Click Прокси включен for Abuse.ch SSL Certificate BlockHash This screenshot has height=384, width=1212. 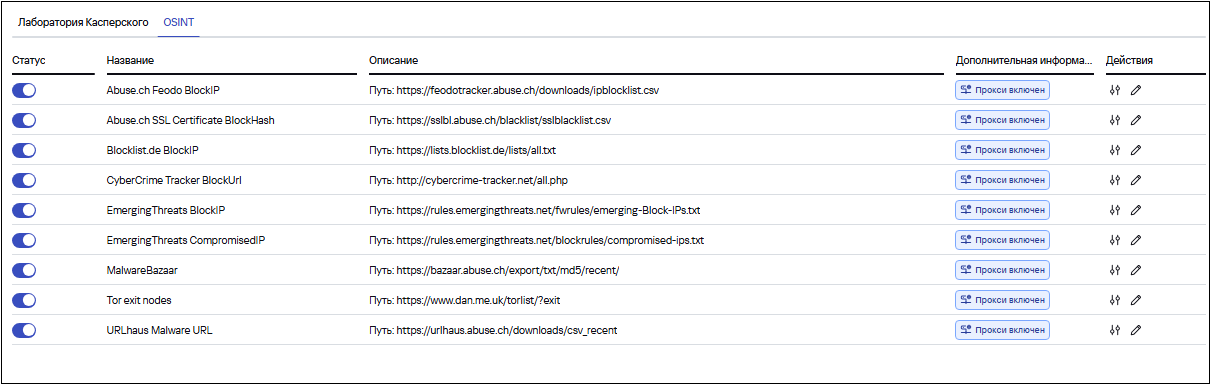tap(1002, 120)
